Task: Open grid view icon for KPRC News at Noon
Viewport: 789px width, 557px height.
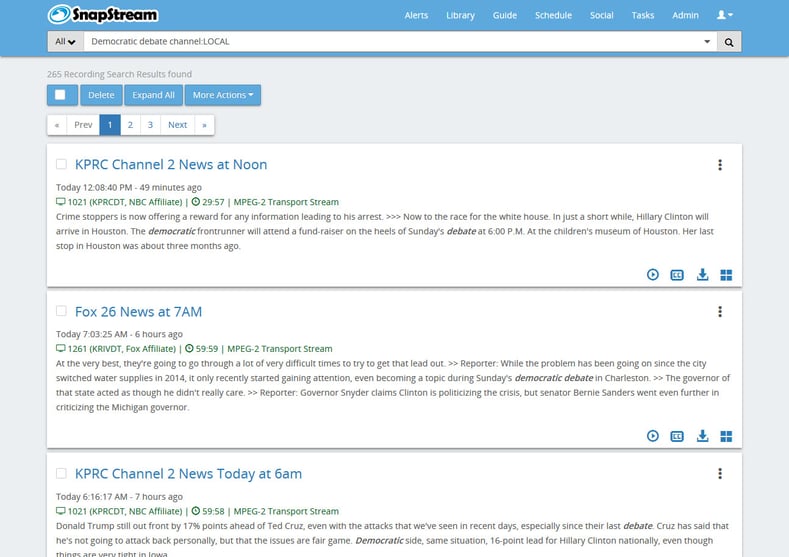Action: 727,275
